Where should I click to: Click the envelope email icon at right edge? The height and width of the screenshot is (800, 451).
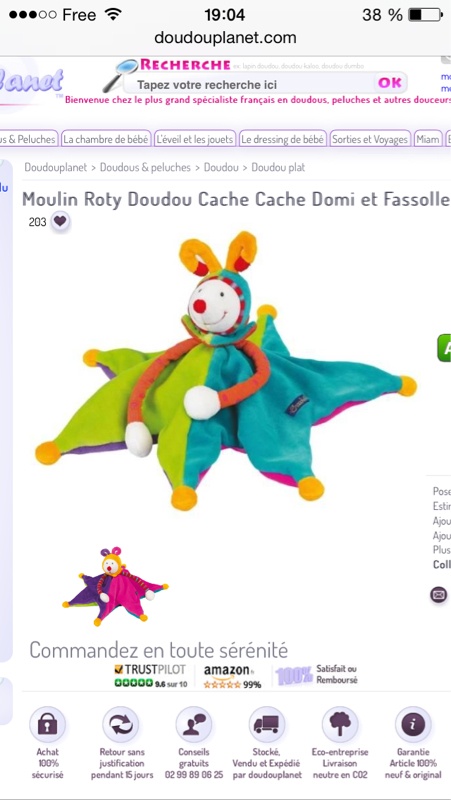tap(439, 595)
